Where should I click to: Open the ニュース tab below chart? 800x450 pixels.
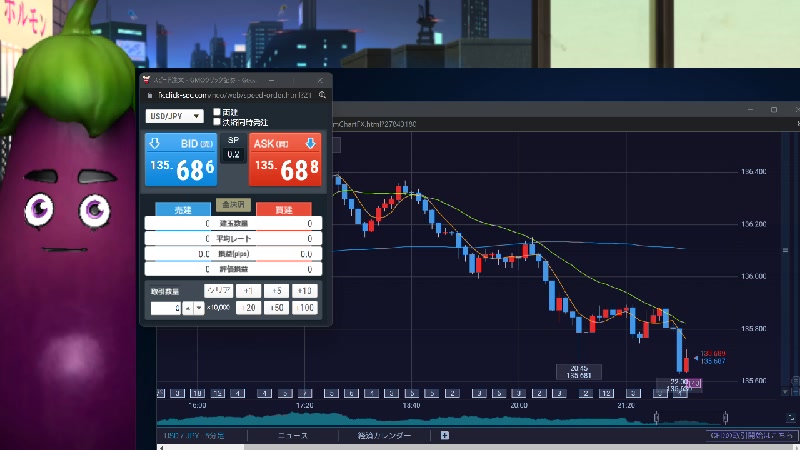click(x=292, y=436)
